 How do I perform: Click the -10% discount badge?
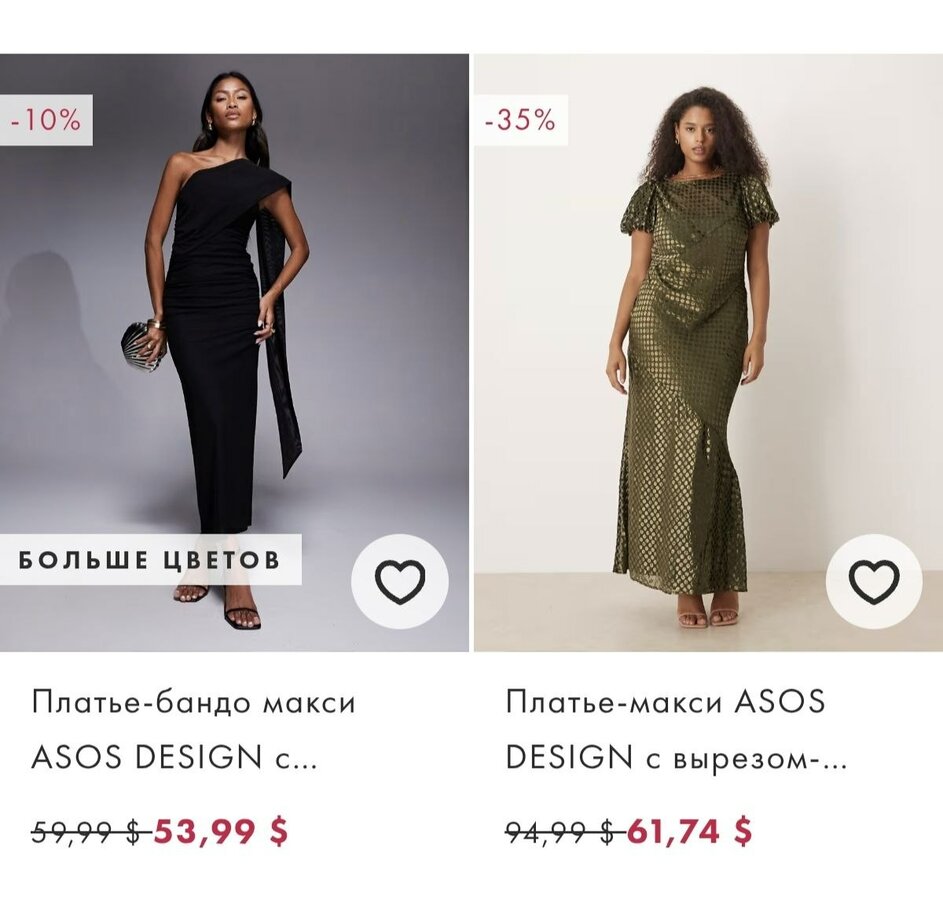(46, 120)
